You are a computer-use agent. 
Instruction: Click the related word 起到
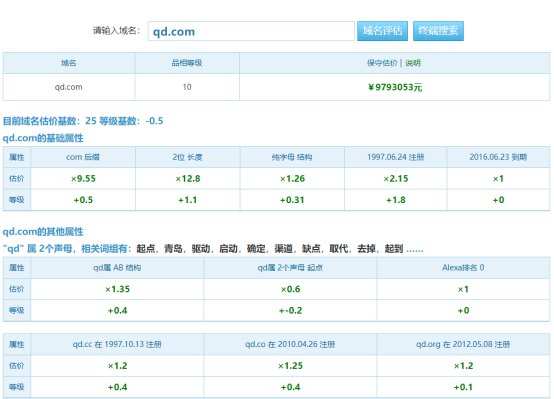click(394, 249)
